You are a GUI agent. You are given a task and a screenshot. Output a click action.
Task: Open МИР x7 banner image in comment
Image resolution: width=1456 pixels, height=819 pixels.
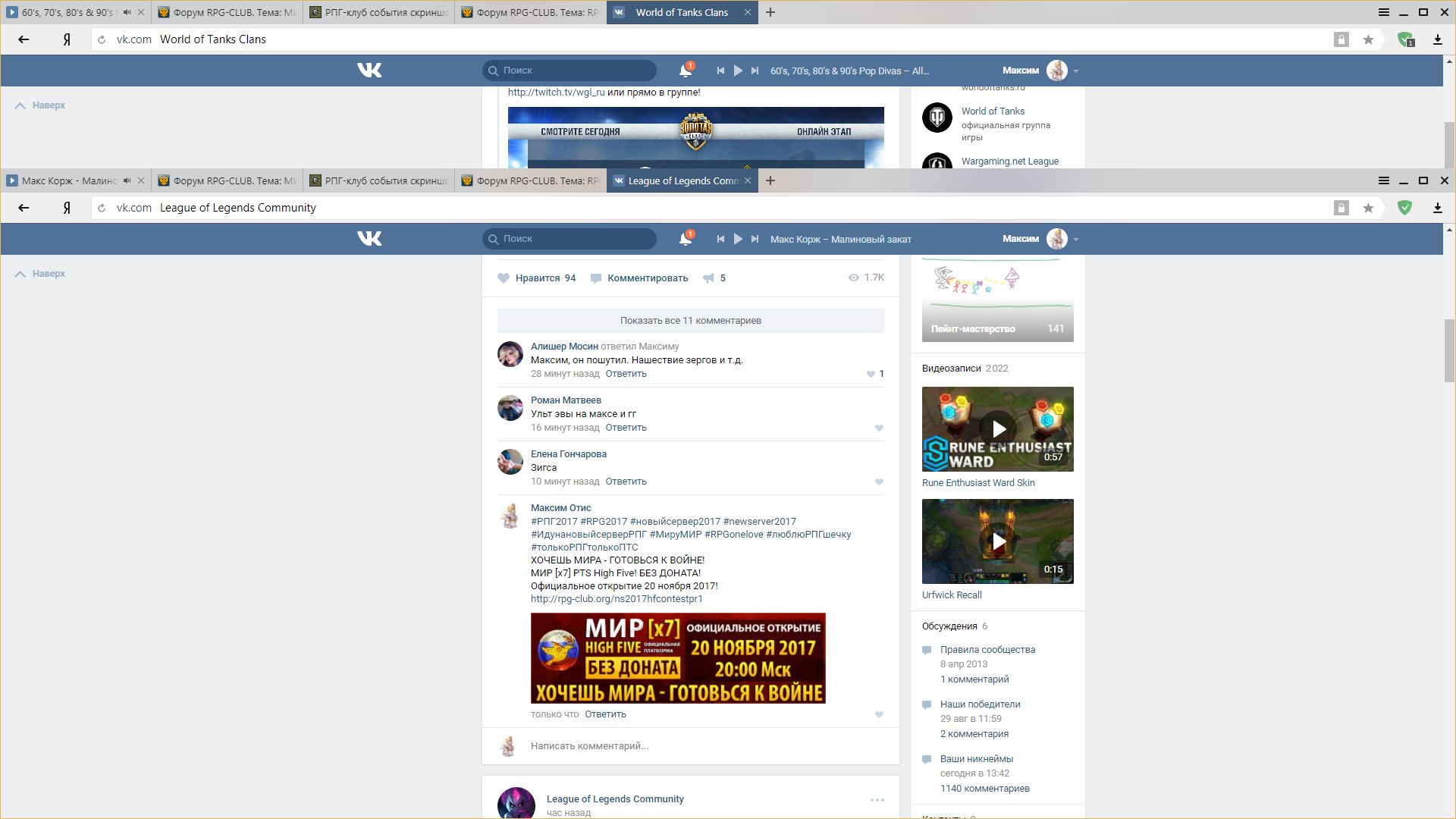pos(678,658)
